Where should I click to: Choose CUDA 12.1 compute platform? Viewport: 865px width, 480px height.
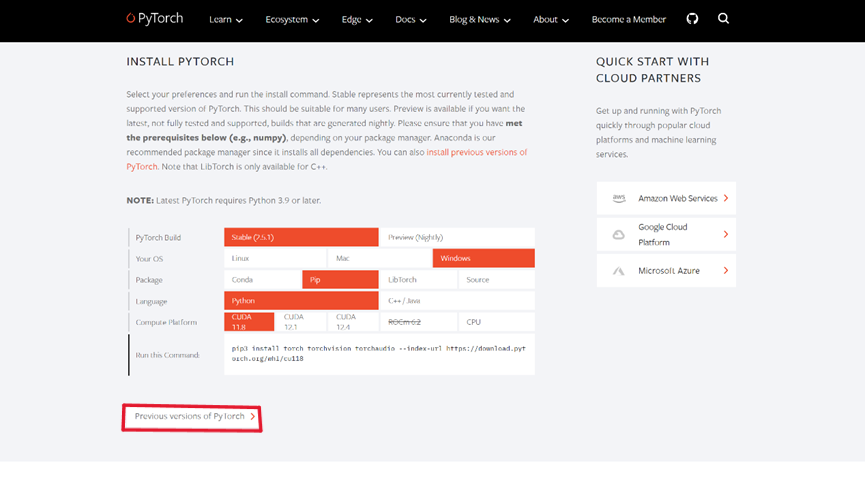[301, 322]
